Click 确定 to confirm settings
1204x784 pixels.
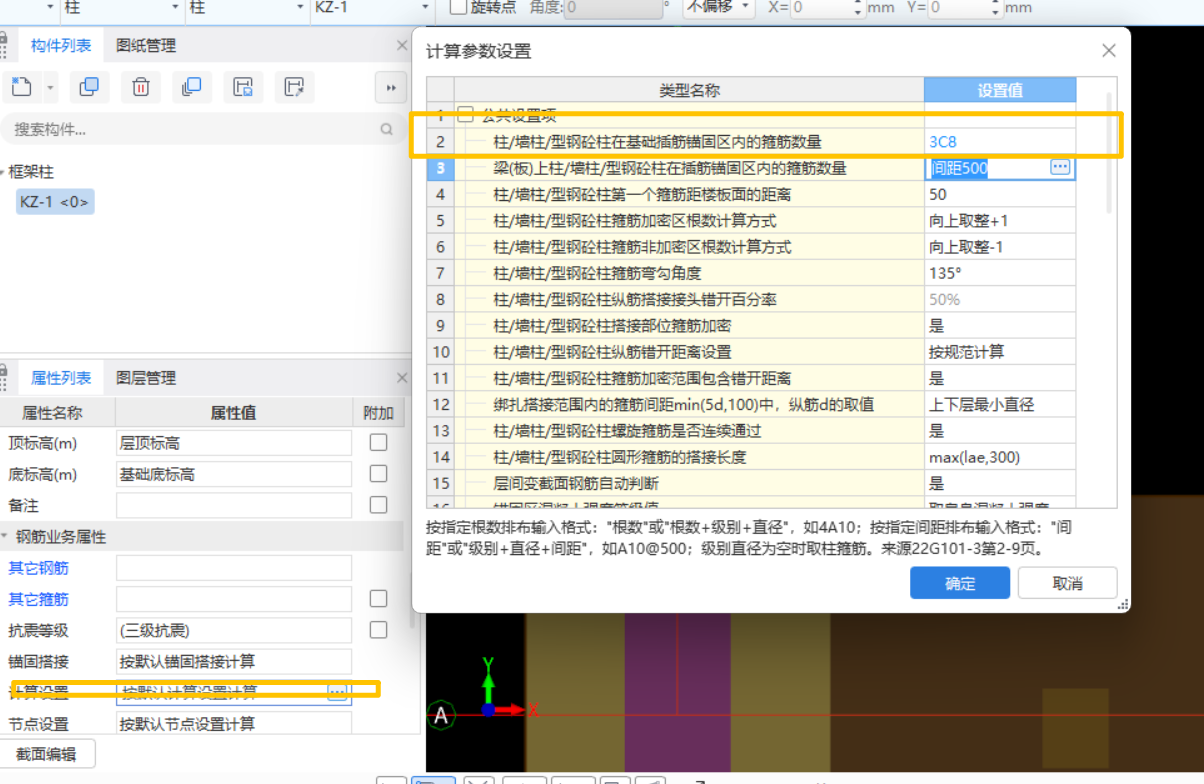point(959,583)
